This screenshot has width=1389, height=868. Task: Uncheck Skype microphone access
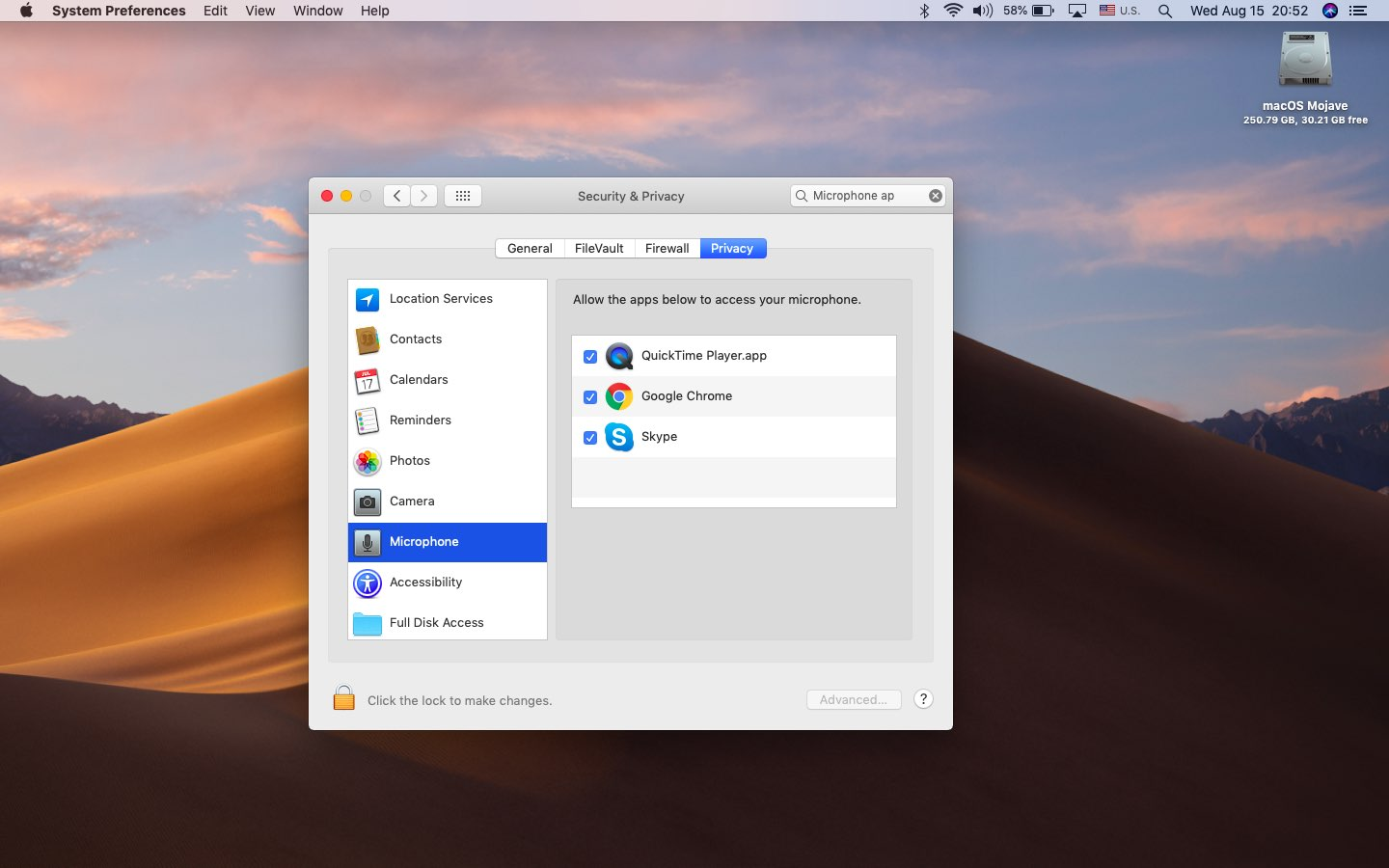pos(590,438)
